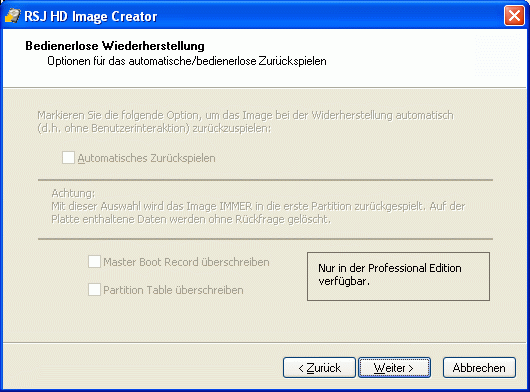
Task: Tick the Master Boot Record überschreiben checkbox
Action: (x=94, y=262)
